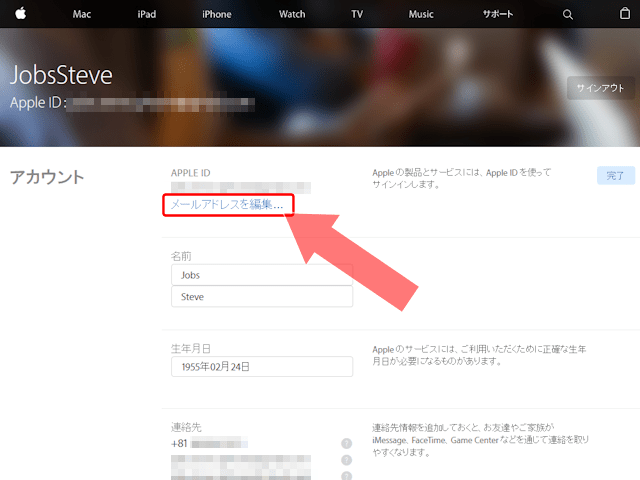Viewport: 640px width, 480px height.
Task: Click the Steve name field
Action: point(262,296)
